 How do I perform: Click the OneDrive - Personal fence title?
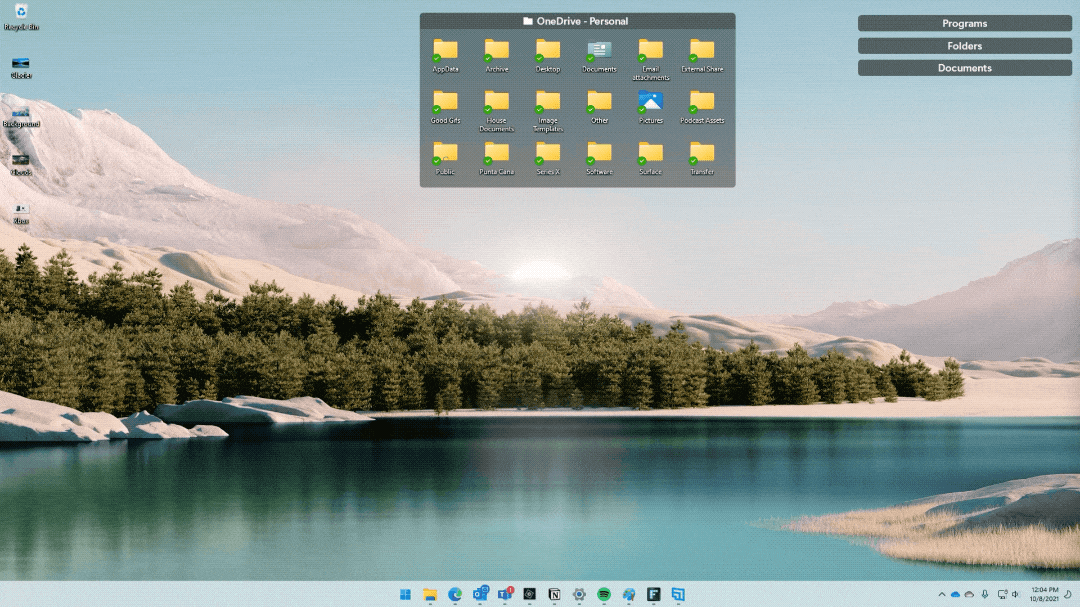coord(577,21)
